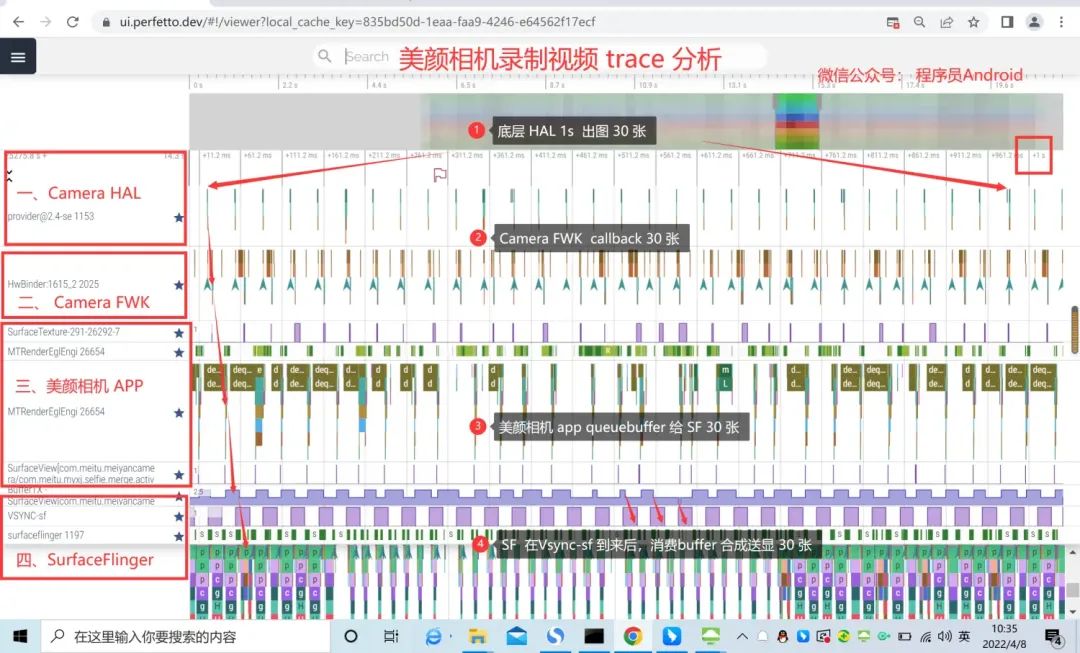The width and height of the screenshot is (1080, 653).
Task: Click the padlock site info icon
Action: [106, 22]
